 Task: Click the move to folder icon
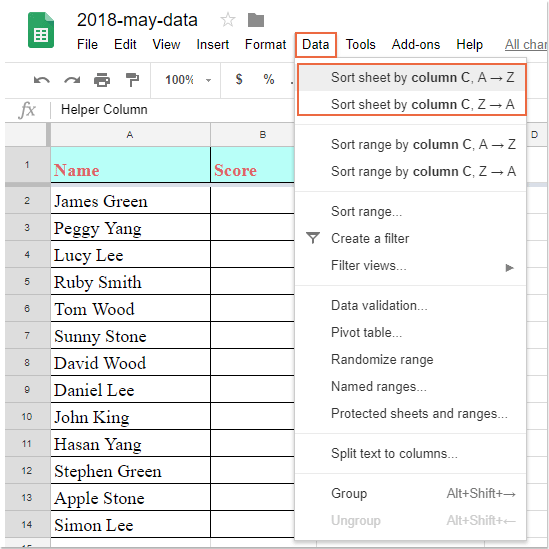[x=256, y=20]
